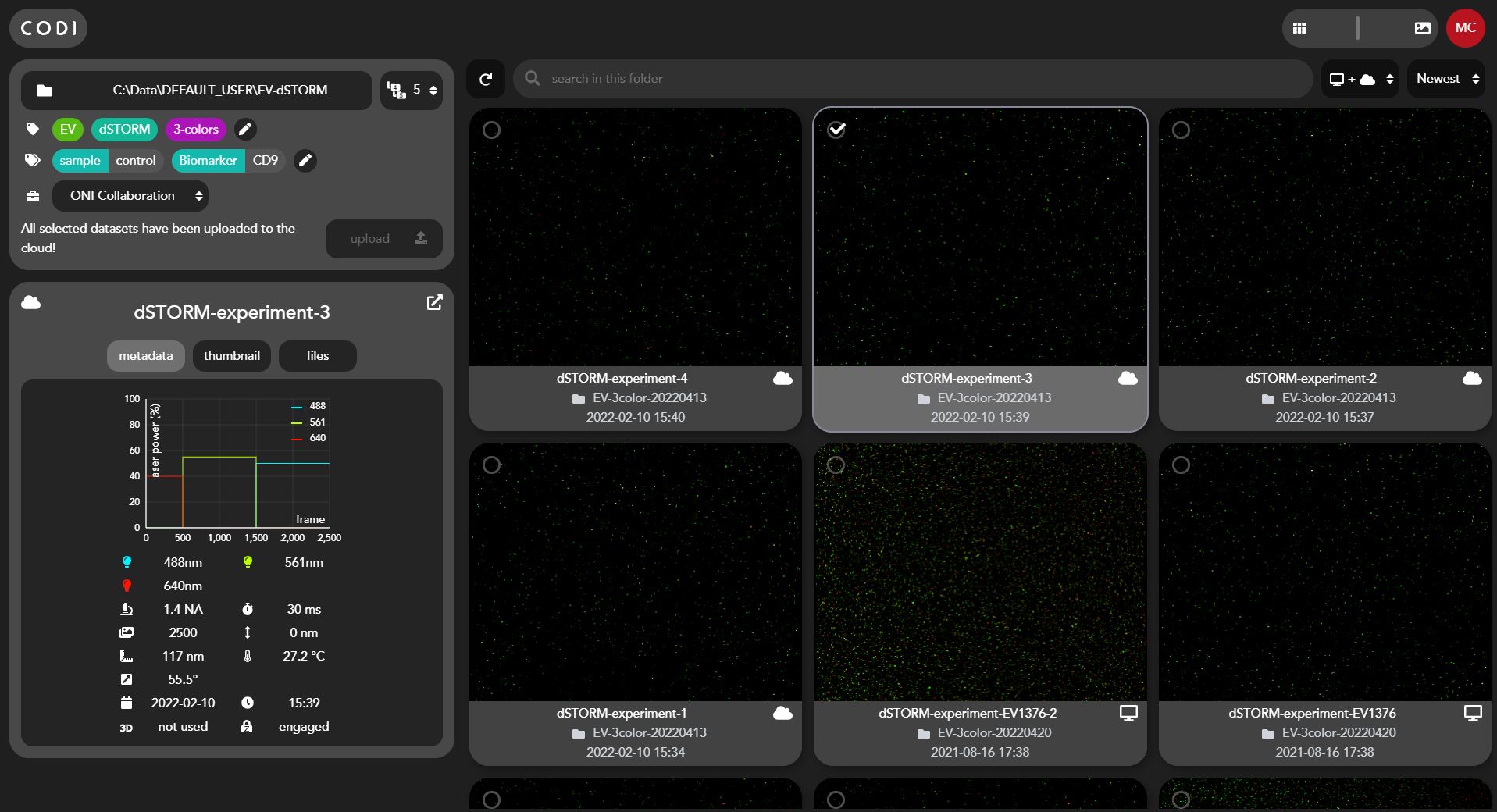This screenshot has width=1497, height=812.
Task: Click the 488 legend entry in the chart
Action: (x=309, y=406)
